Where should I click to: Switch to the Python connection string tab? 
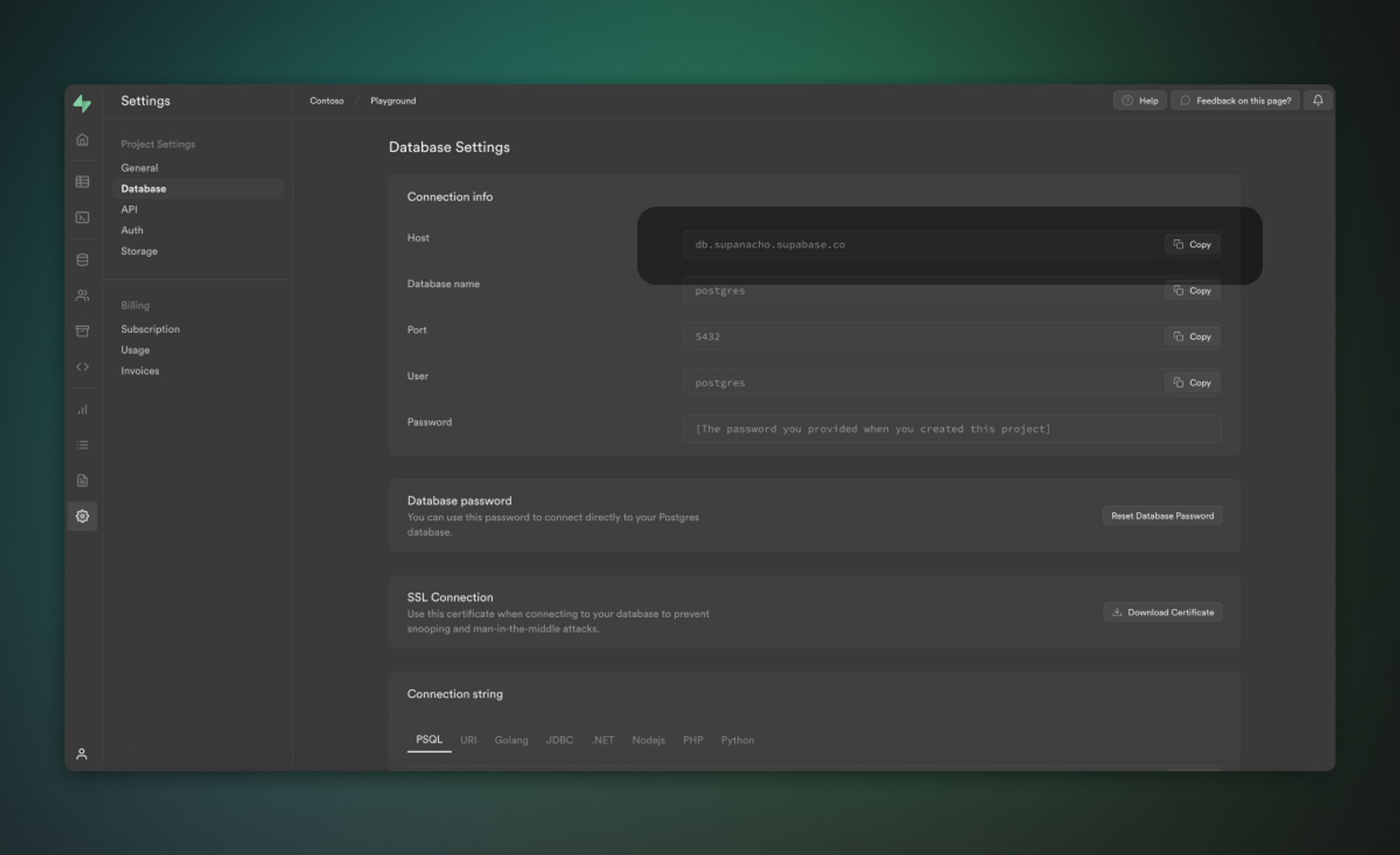(737, 740)
